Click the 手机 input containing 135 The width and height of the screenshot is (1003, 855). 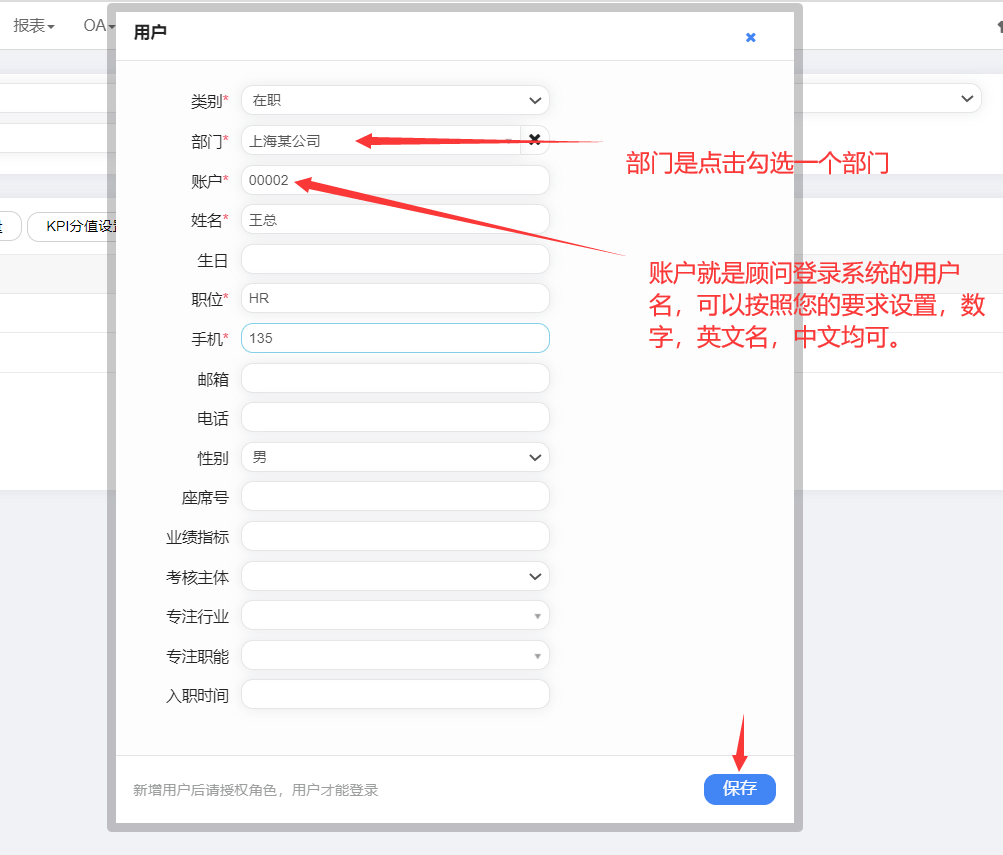tap(395, 338)
